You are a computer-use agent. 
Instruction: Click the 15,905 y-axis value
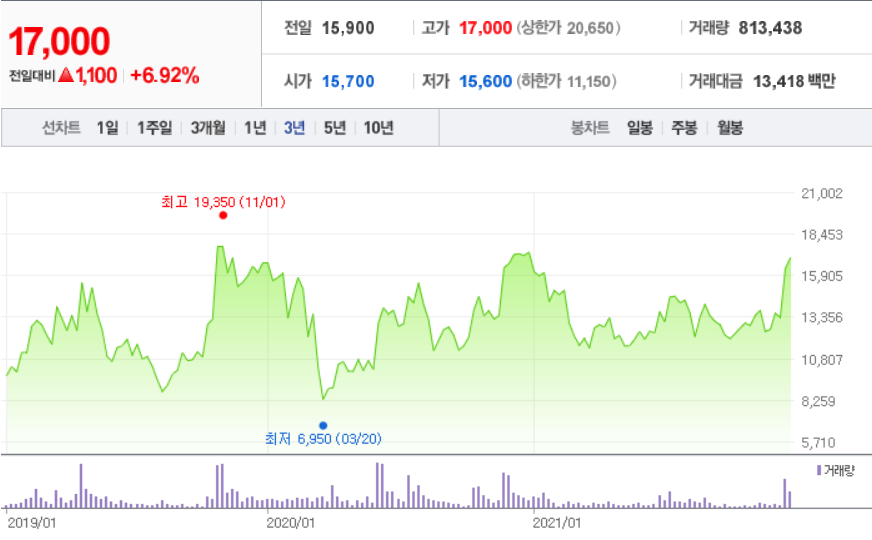[821, 276]
